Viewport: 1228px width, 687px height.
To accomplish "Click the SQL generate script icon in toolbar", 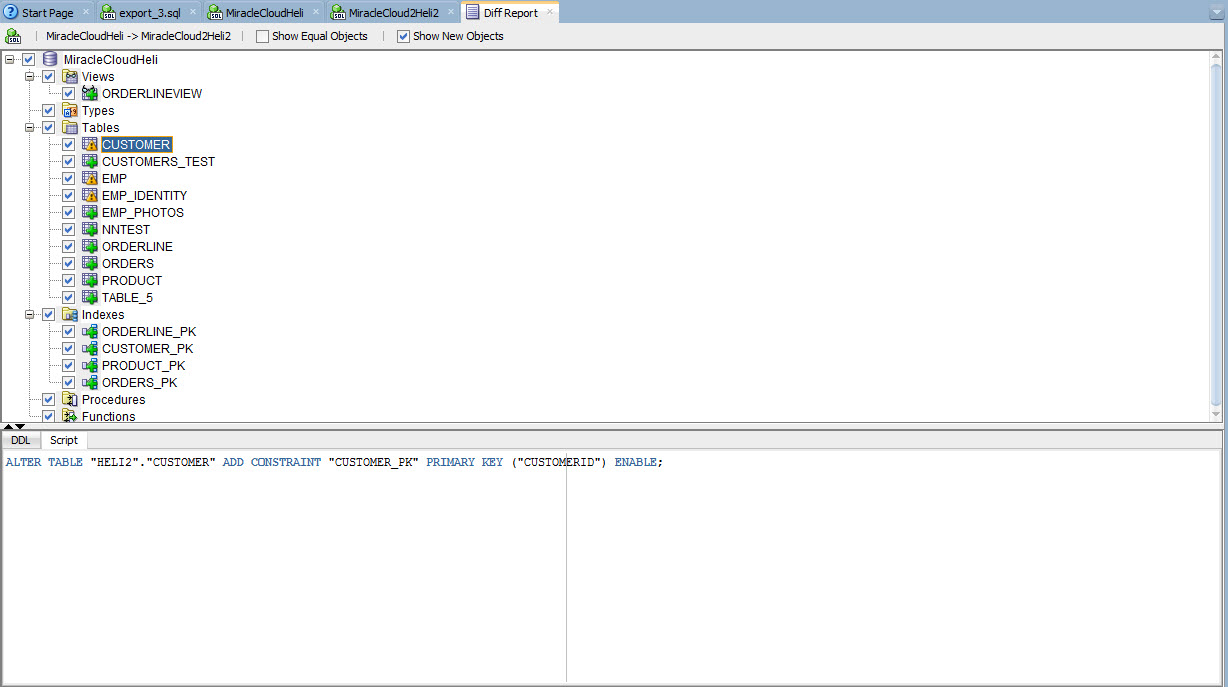I will click(14, 36).
